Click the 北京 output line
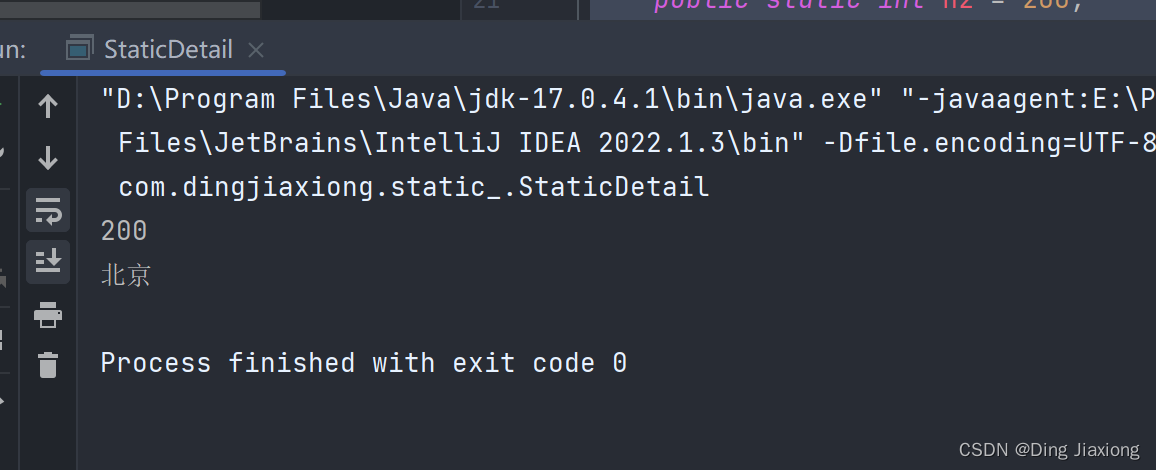 click(126, 276)
